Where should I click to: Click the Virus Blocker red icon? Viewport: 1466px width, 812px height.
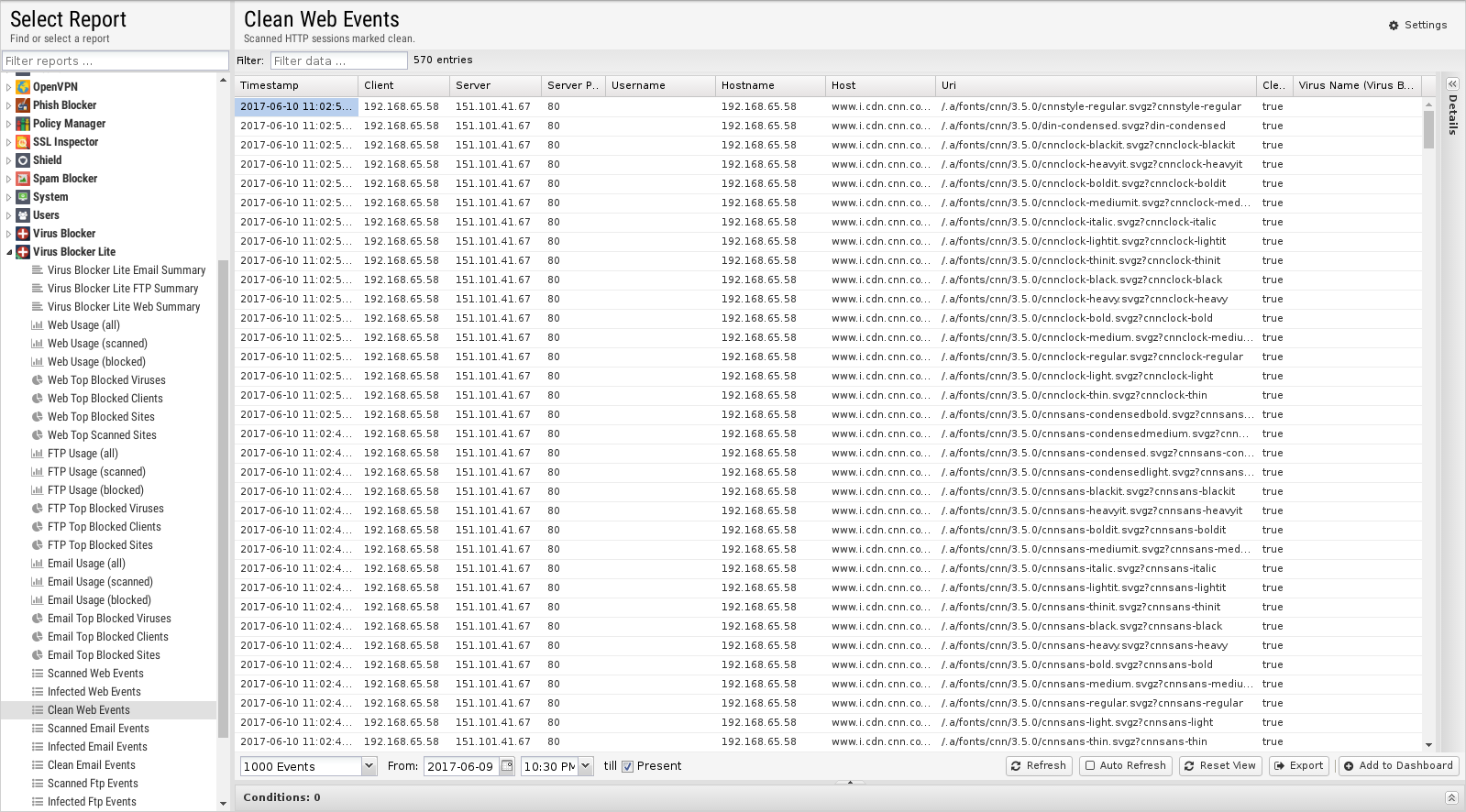click(x=24, y=234)
